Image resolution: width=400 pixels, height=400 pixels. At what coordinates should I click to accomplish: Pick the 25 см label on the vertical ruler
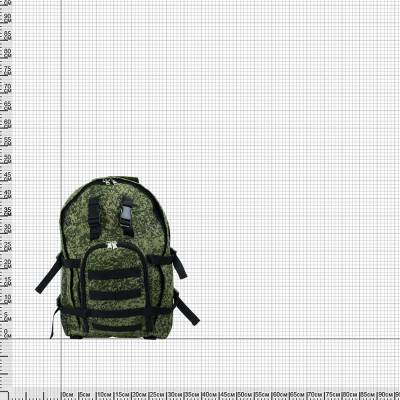(7, 246)
